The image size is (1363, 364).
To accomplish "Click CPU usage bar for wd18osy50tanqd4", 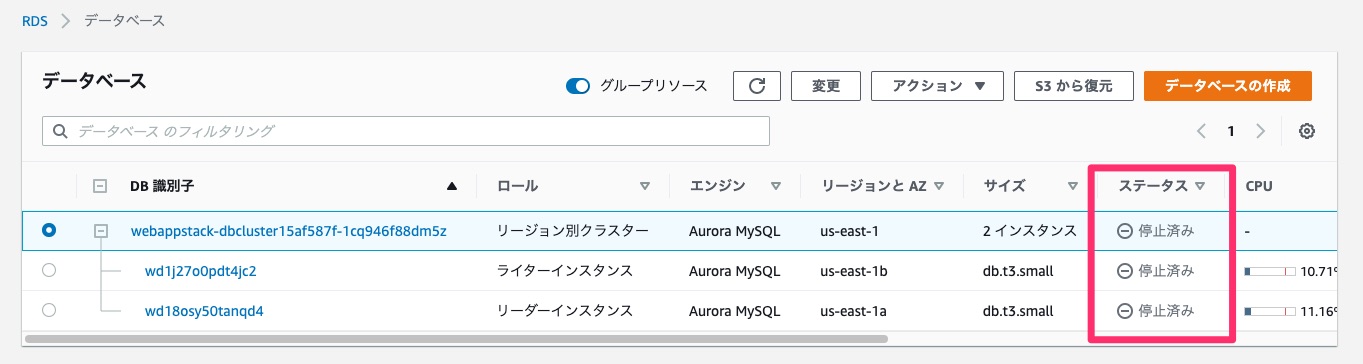I will [x=1269, y=311].
